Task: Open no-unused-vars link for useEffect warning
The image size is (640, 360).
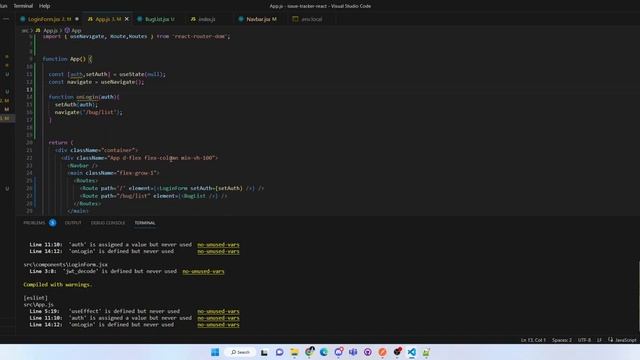Action: pyautogui.click(x=218, y=311)
